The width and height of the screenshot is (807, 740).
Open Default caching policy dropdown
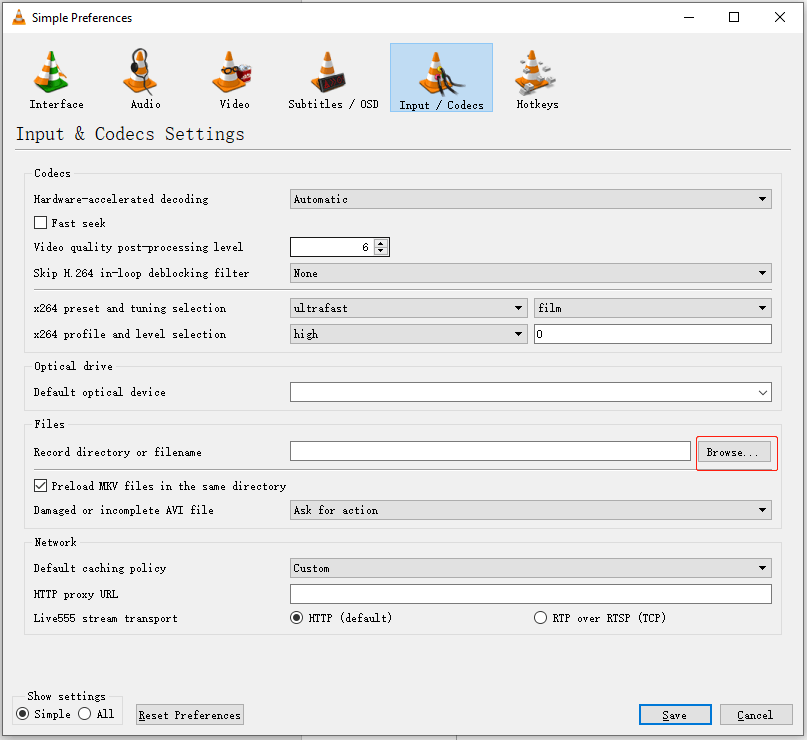[x=531, y=568]
